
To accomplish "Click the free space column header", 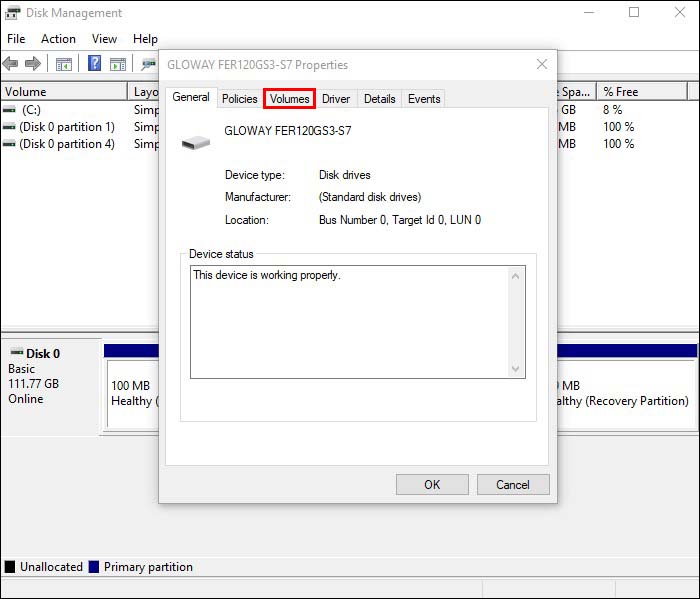I will (x=576, y=92).
